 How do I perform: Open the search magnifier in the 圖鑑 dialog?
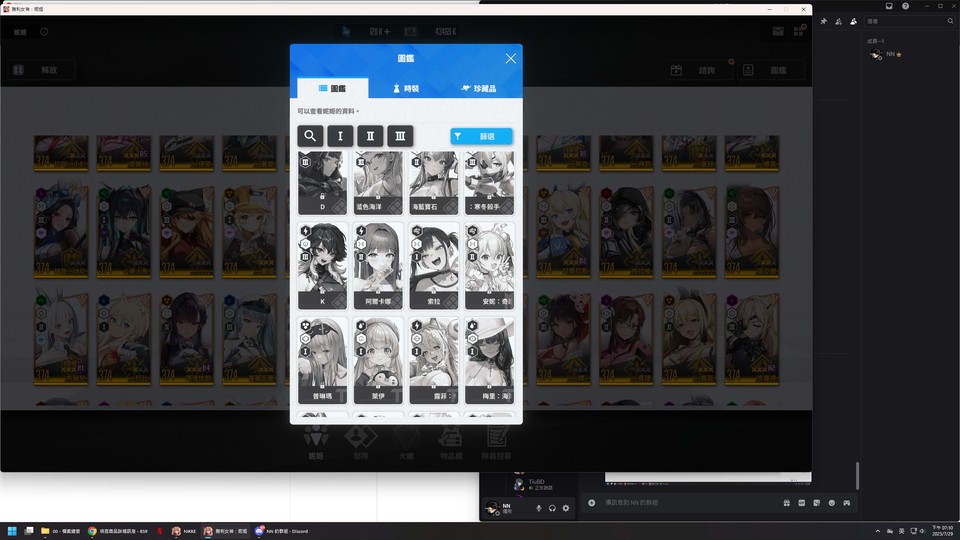tap(310, 136)
